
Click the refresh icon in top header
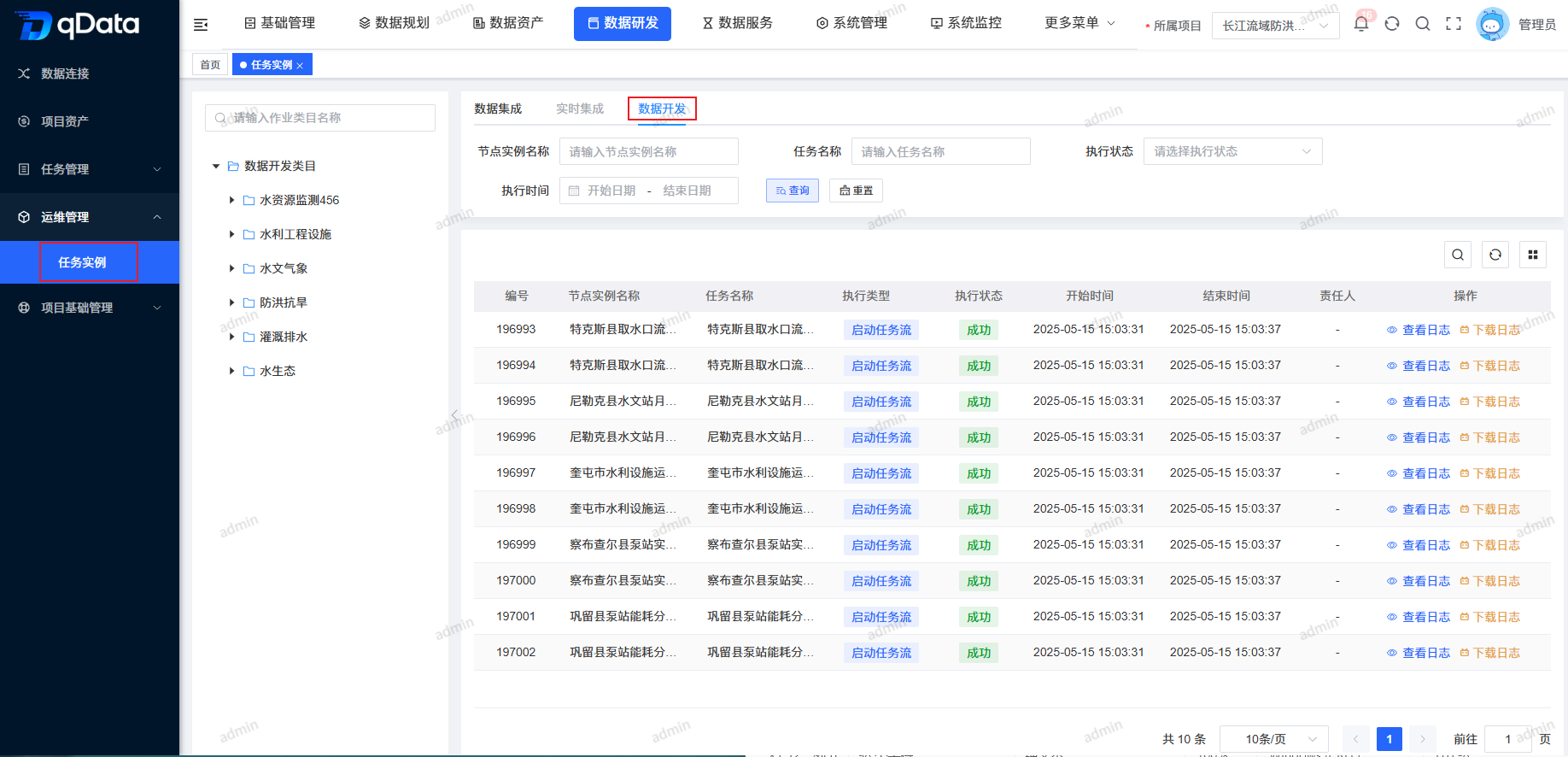click(x=1392, y=24)
